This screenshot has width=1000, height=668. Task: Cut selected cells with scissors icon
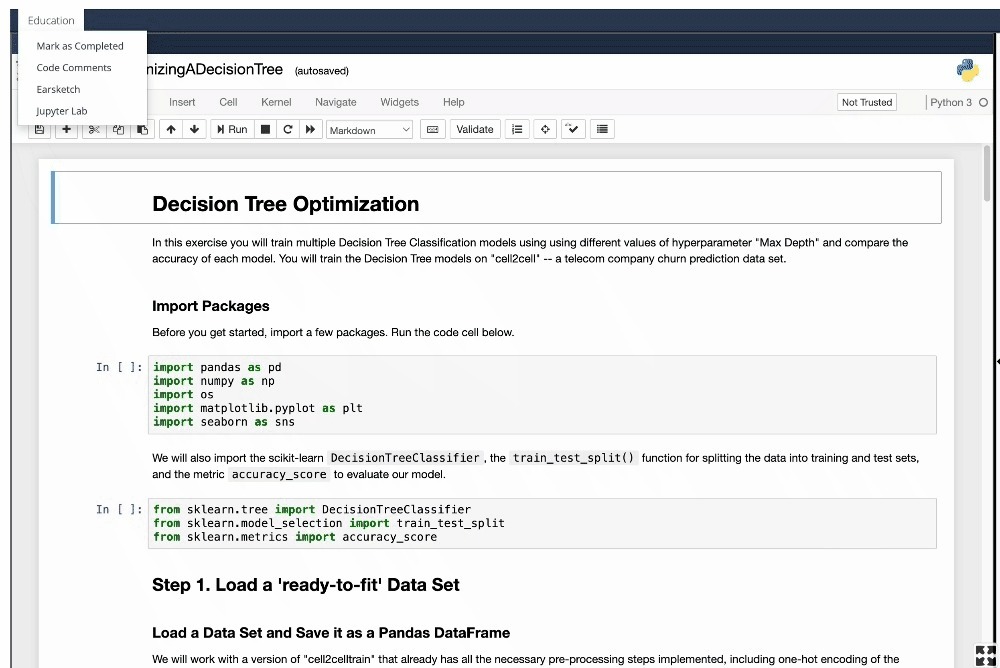(x=94, y=130)
